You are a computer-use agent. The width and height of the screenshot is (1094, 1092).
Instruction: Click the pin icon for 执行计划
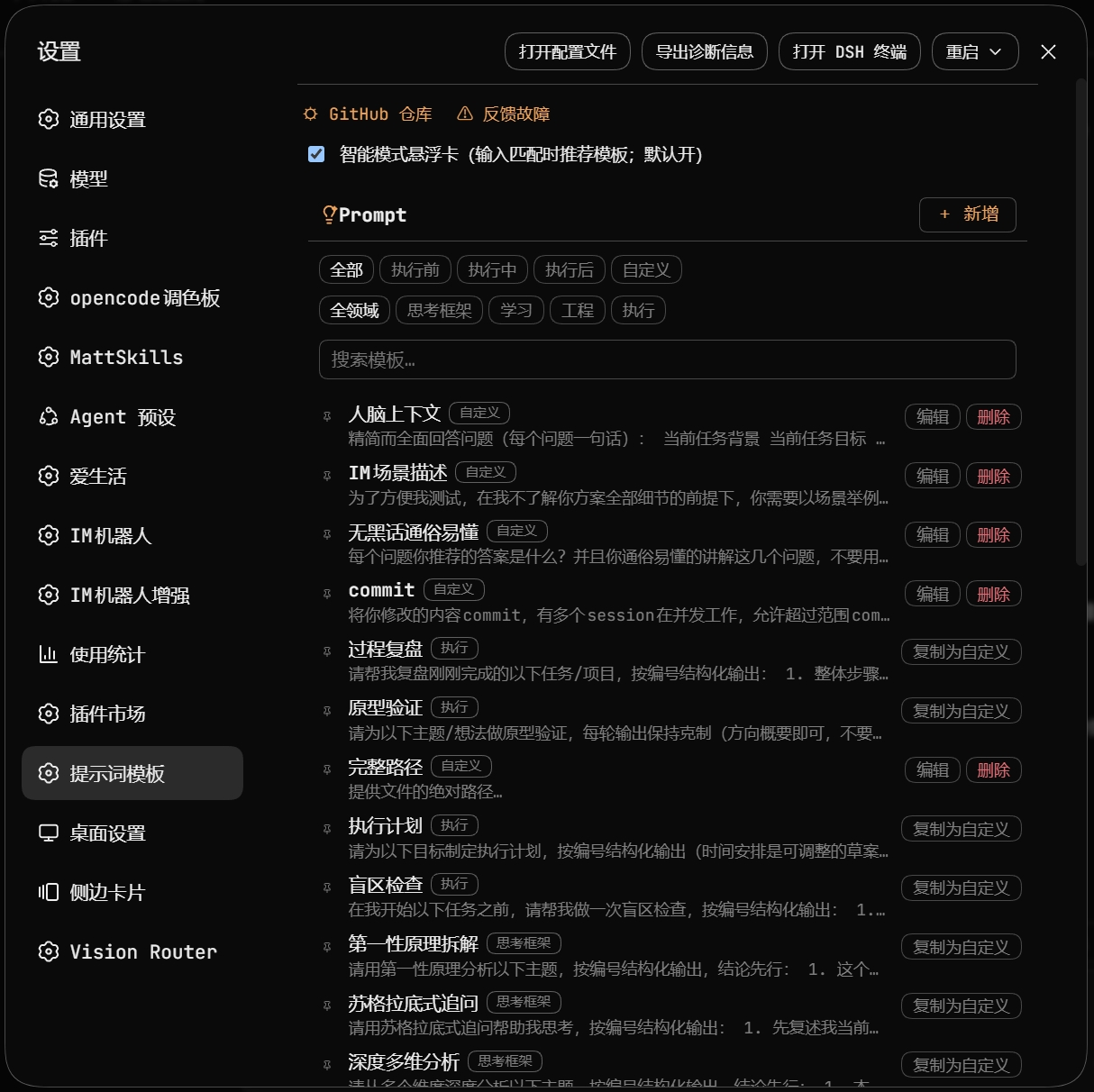tap(327, 829)
